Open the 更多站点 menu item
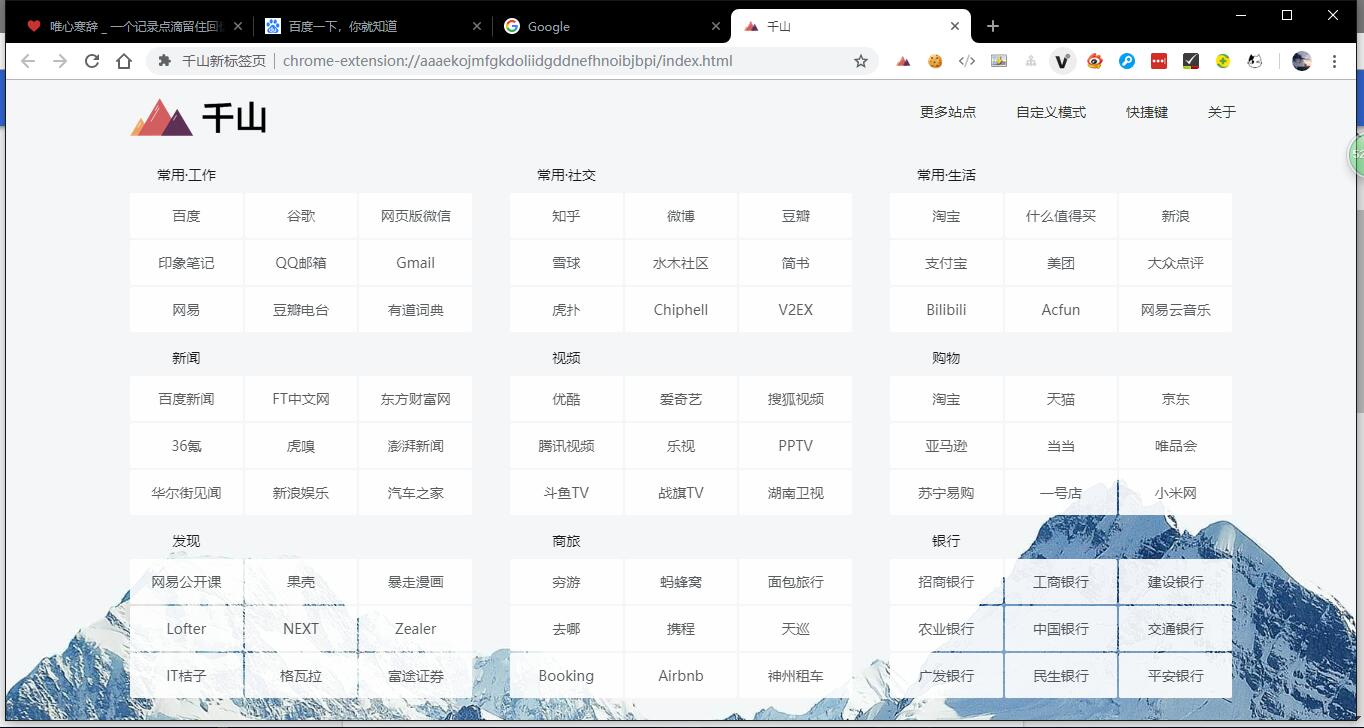The width and height of the screenshot is (1364, 728). pos(948,112)
